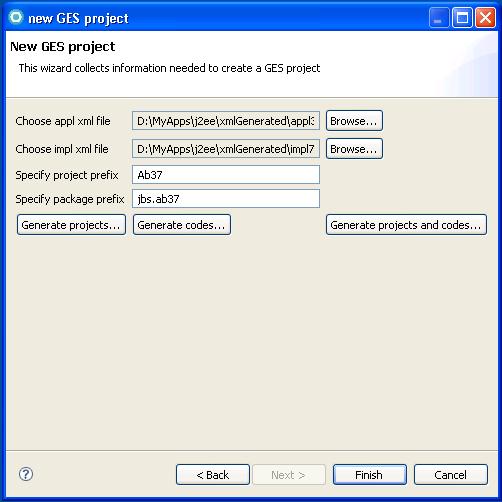Click the project prefix field containing Ab37

(226, 175)
